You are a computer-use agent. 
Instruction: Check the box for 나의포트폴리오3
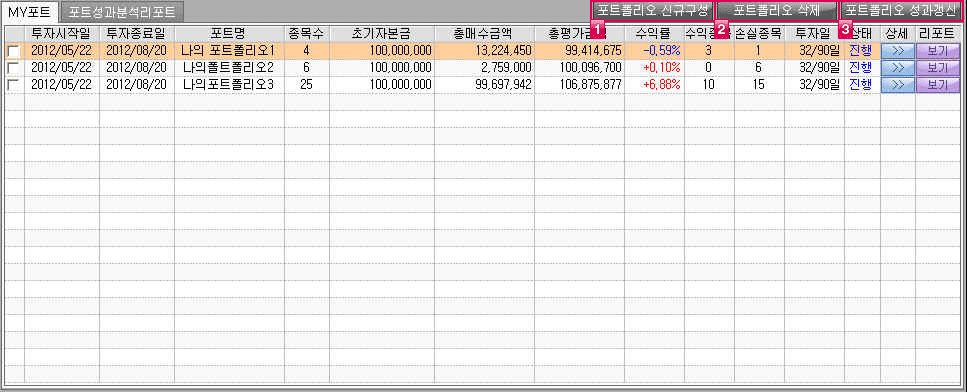(14, 84)
